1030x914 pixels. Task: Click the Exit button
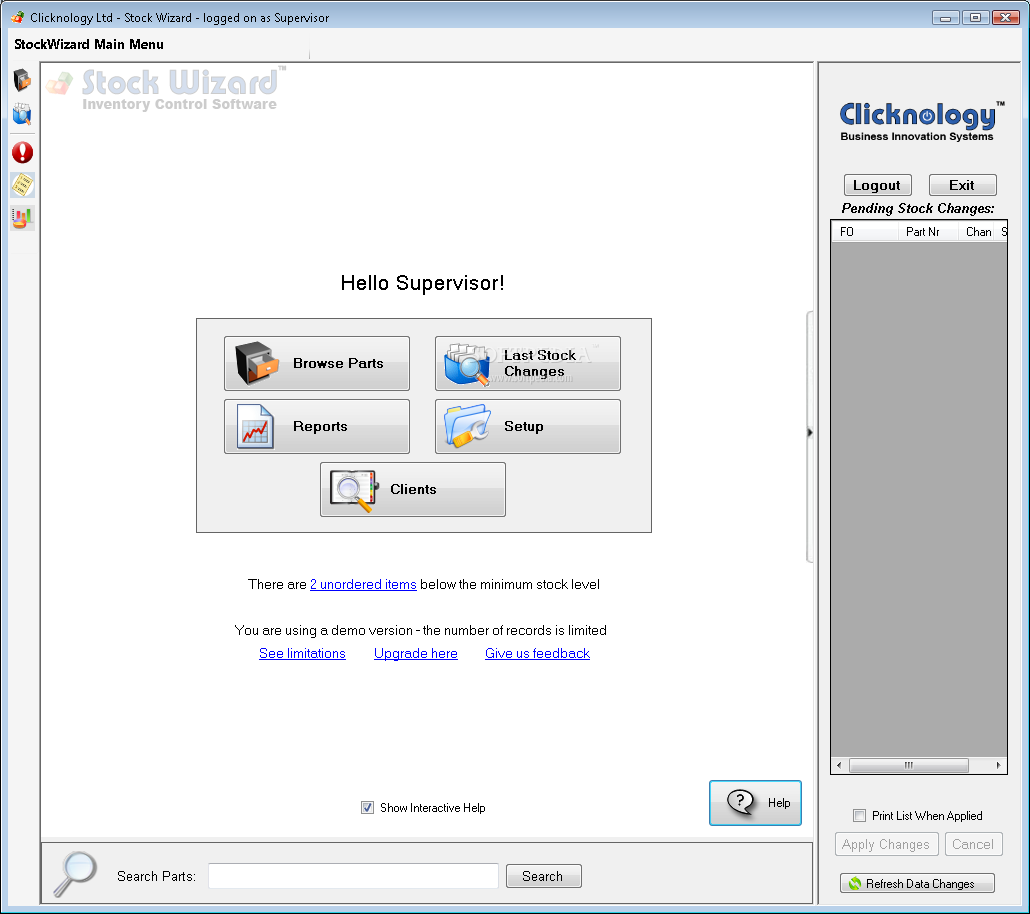click(x=962, y=185)
